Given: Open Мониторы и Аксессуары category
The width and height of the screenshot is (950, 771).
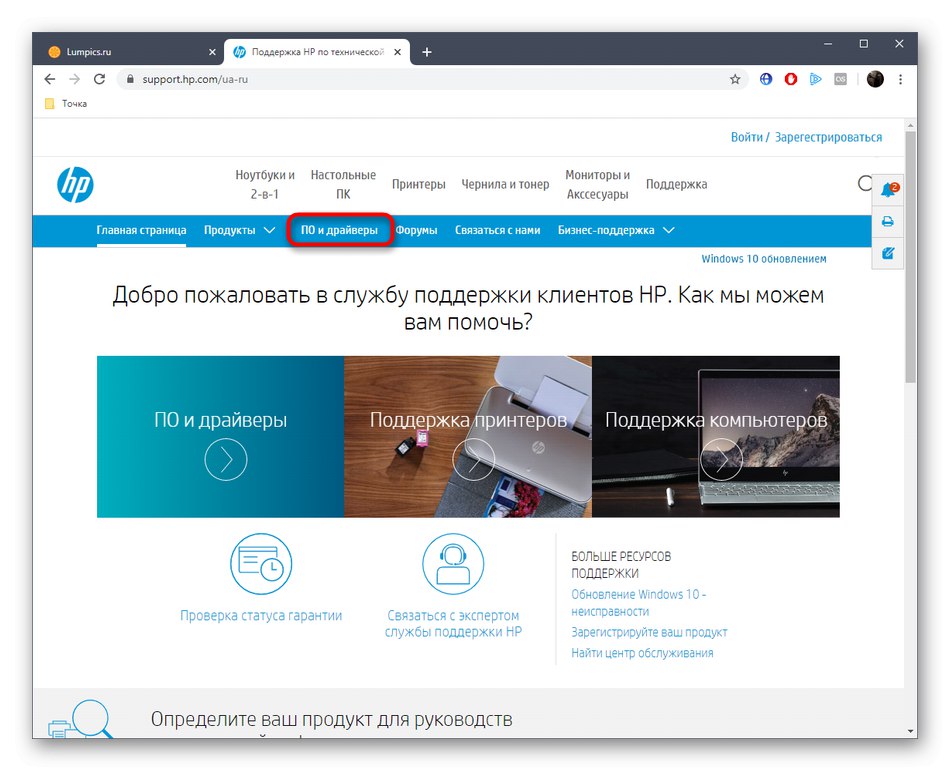Looking at the screenshot, I should click(597, 184).
